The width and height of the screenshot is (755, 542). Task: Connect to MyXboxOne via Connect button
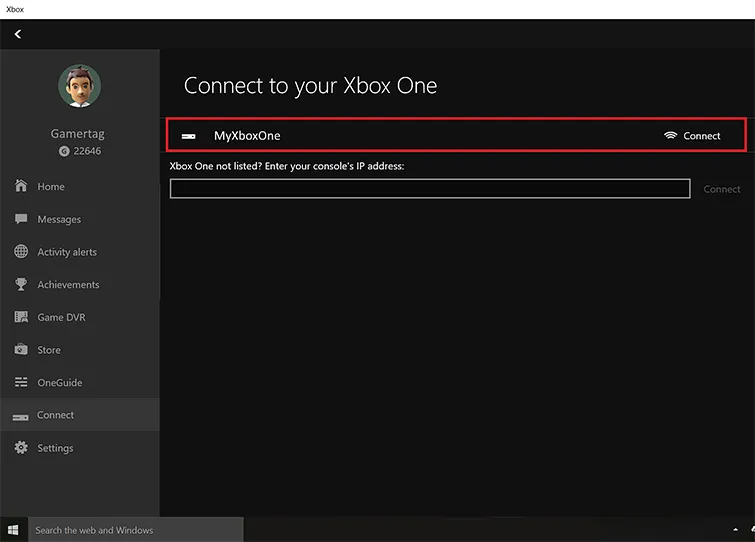coord(692,136)
